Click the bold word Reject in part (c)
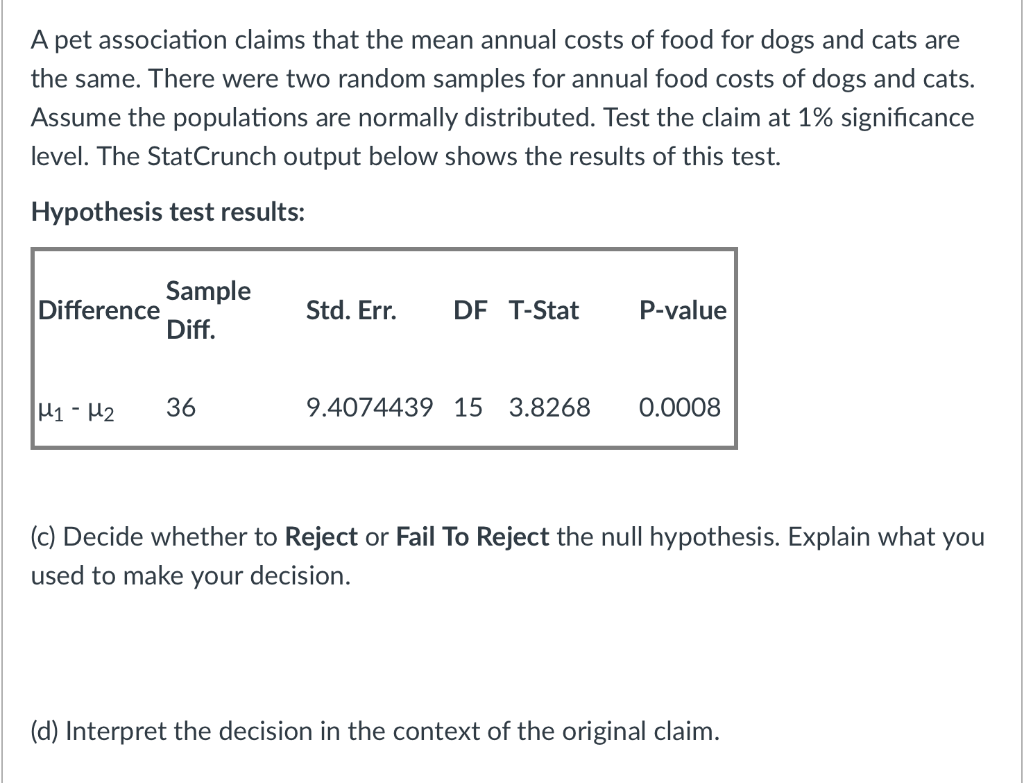The height and width of the screenshot is (783, 1024). pos(321,537)
